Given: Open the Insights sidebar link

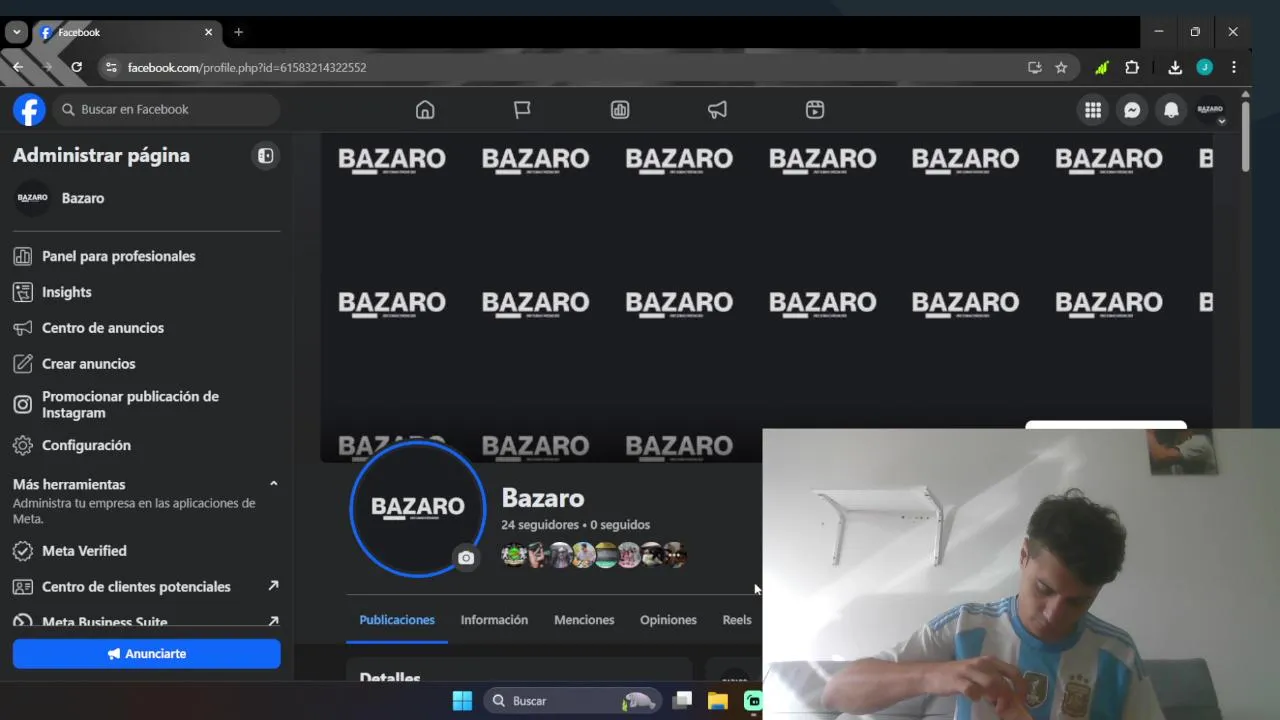Looking at the screenshot, I should [x=147, y=292].
